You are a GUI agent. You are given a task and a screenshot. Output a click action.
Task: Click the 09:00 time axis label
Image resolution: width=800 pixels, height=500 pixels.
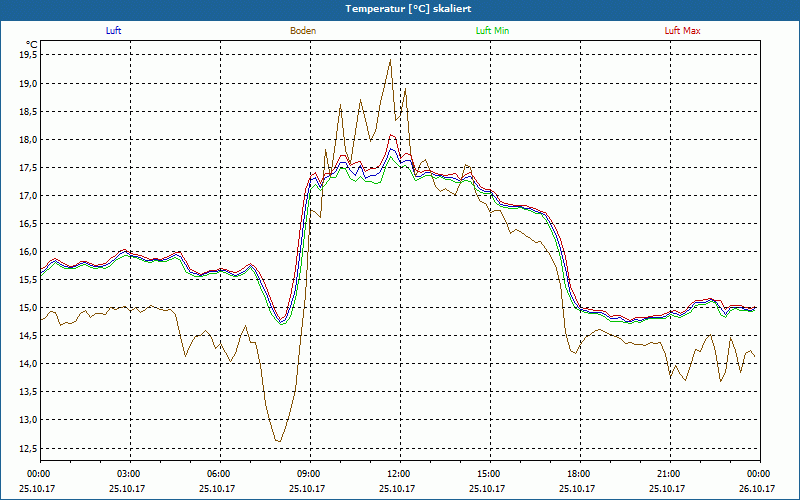(307, 474)
